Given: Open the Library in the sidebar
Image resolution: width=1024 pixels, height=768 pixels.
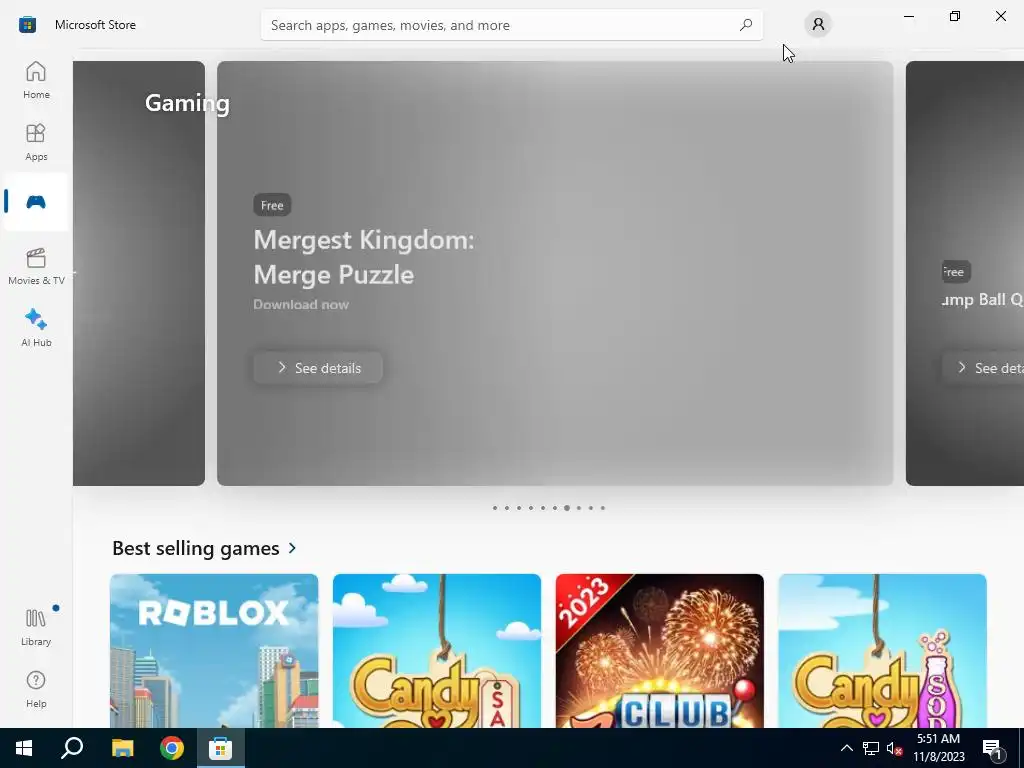Looking at the screenshot, I should coord(36,627).
